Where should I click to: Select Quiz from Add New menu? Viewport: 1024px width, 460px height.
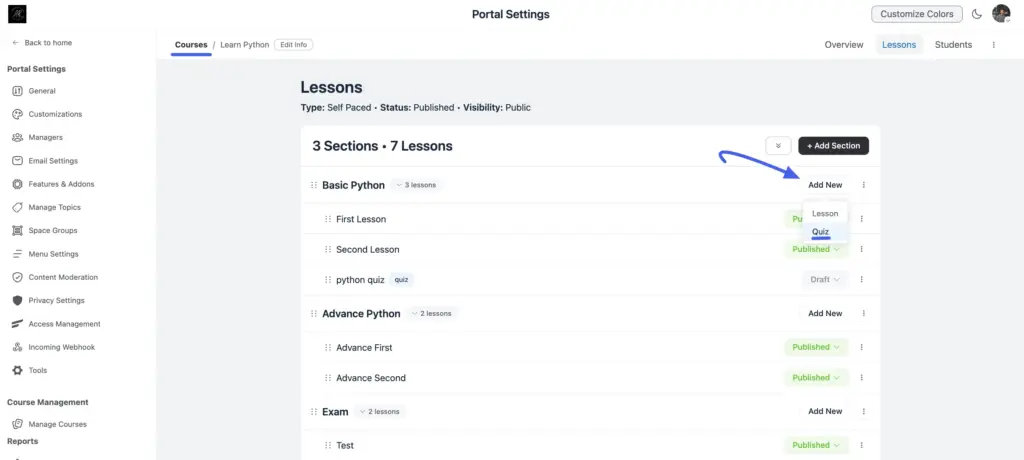tap(820, 232)
